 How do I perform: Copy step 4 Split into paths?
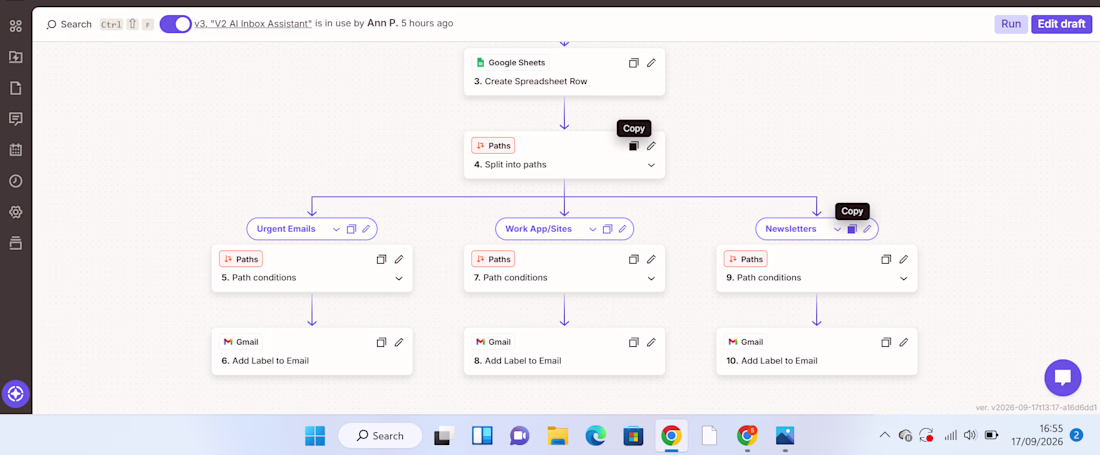tap(633, 146)
